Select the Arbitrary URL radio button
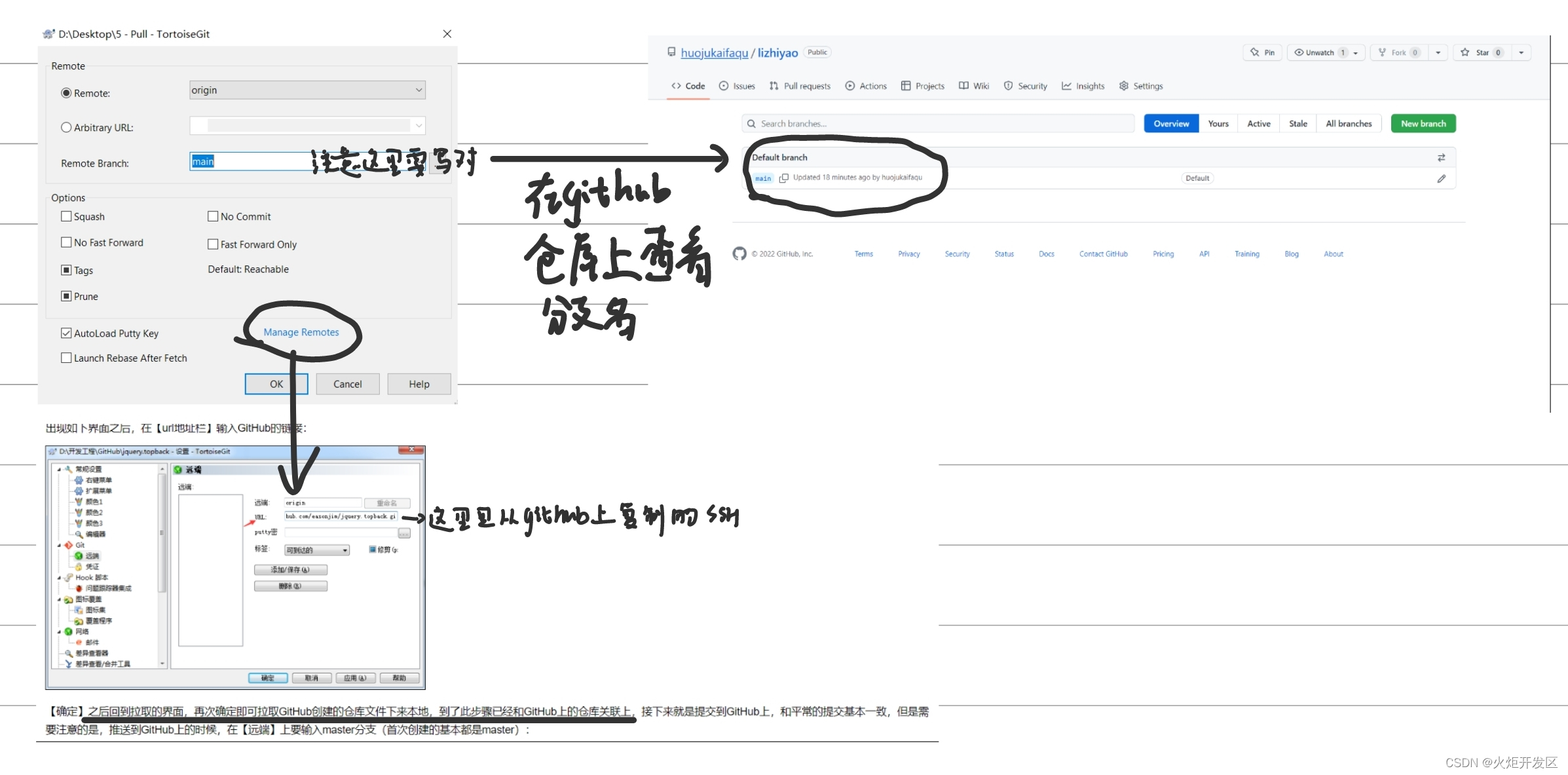This screenshot has width=1568, height=775. [66, 127]
